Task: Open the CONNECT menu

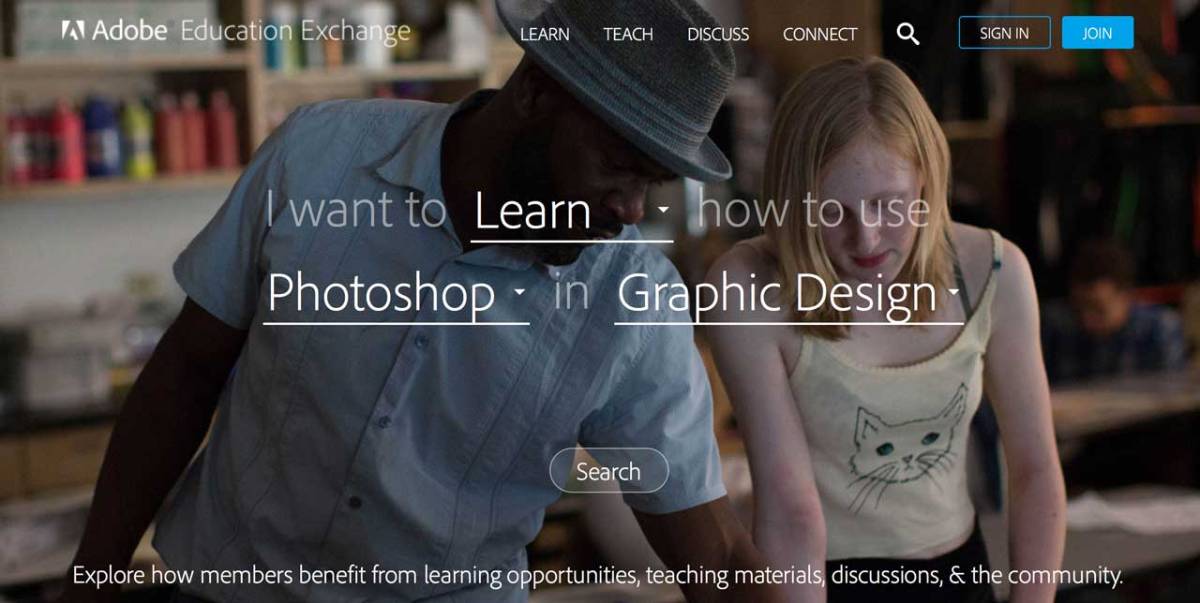Action: (x=820, y=34)
